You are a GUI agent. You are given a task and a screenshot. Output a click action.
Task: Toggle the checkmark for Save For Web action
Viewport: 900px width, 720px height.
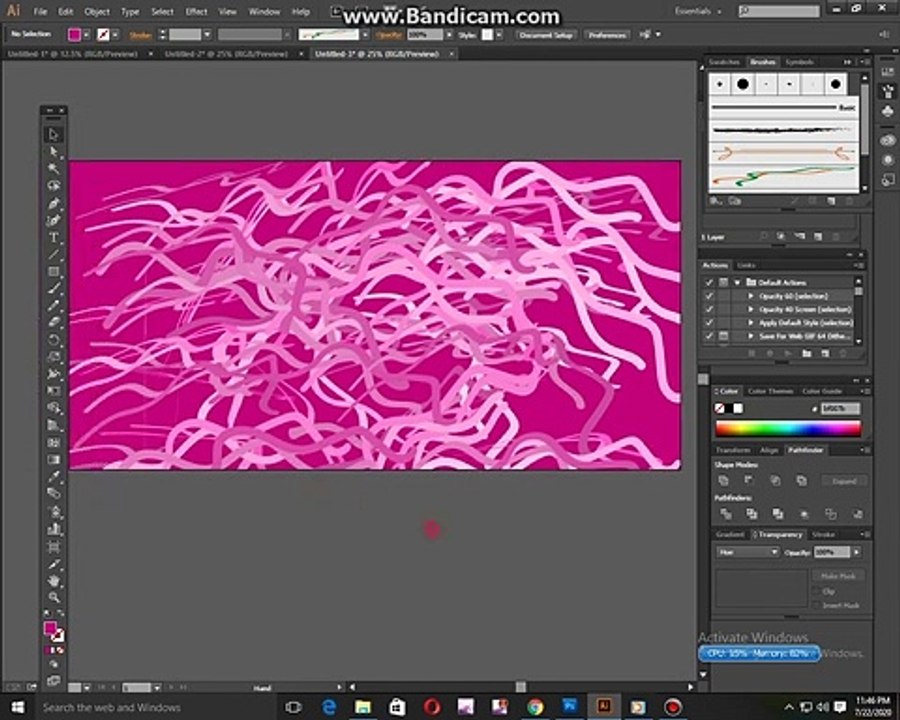(709, 336)
